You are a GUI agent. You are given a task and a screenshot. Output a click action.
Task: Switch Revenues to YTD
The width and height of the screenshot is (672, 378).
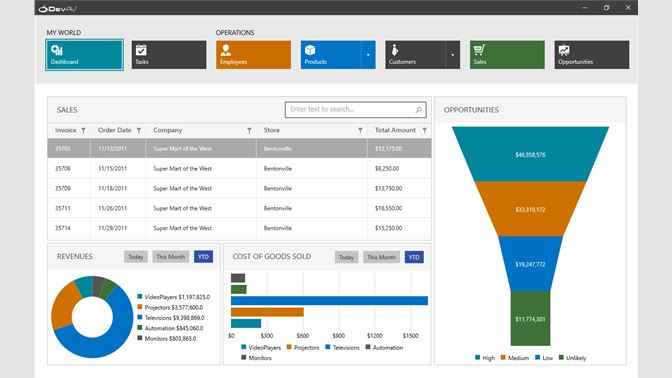(203, 257)
